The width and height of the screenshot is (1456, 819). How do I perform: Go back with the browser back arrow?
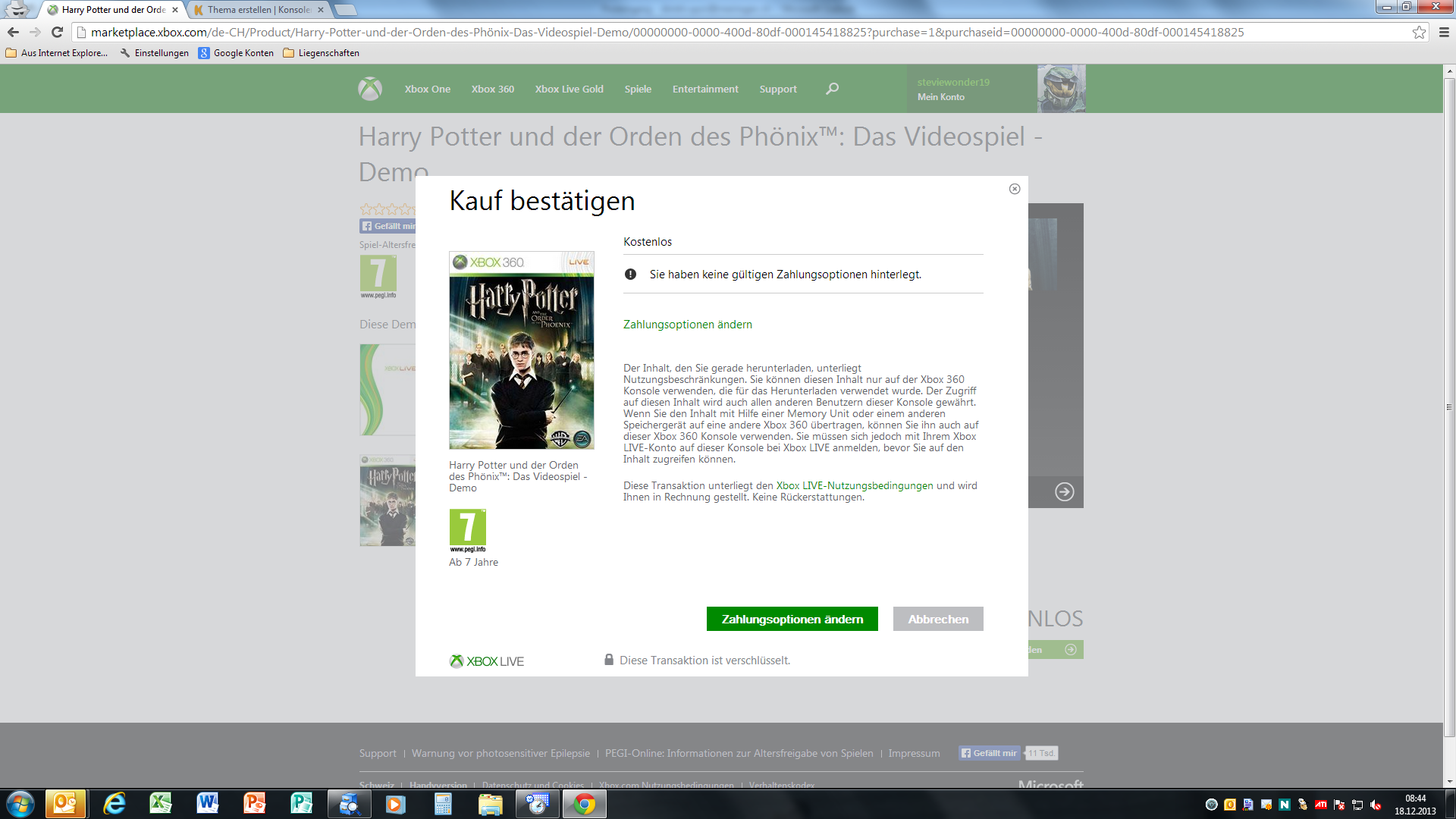click(13, 32)
